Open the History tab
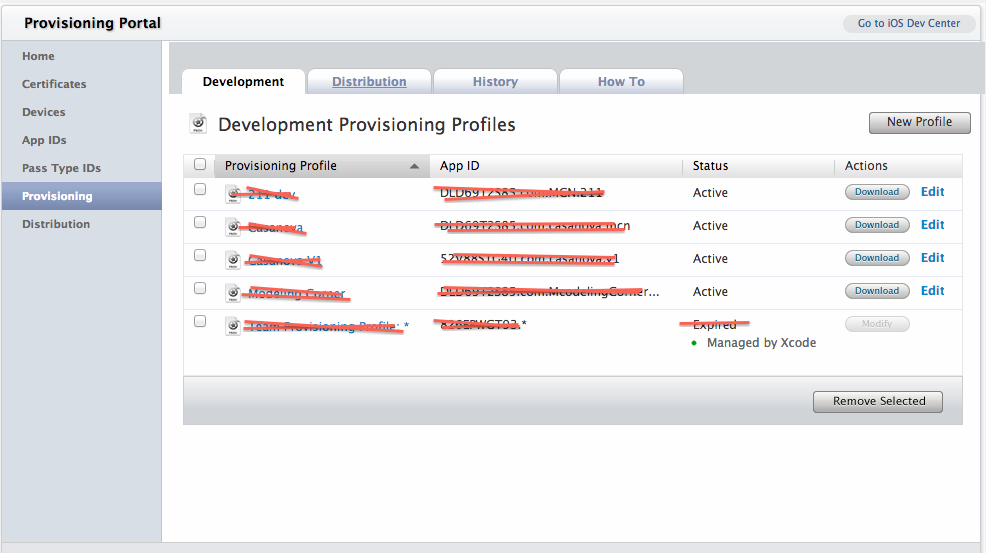986x553 pixels. [x=496, y=82]
